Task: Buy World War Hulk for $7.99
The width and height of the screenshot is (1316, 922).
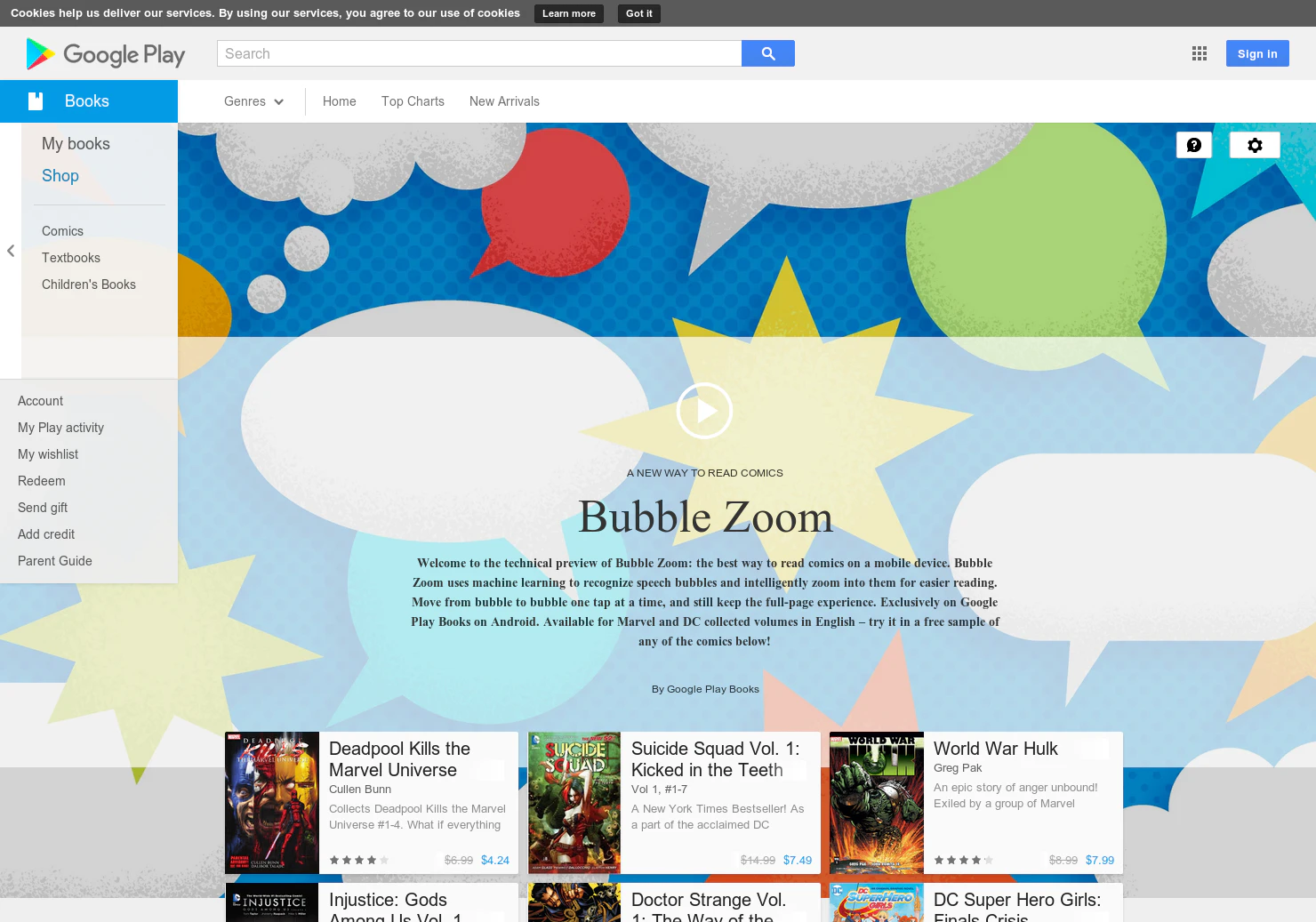Action: (x=1100, y=860)
